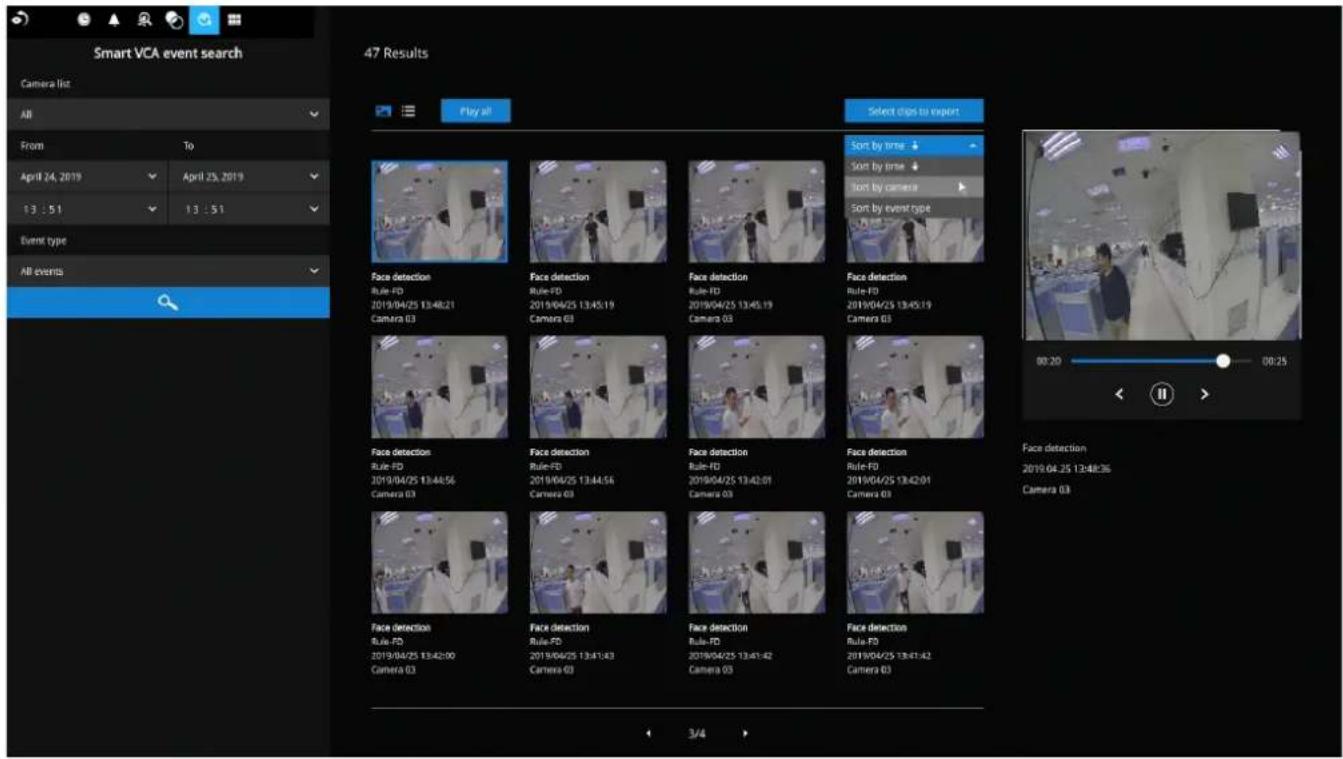Select thumbnail with timestamp 13:48:21
1343x759 pixels.
click(439, 212)
